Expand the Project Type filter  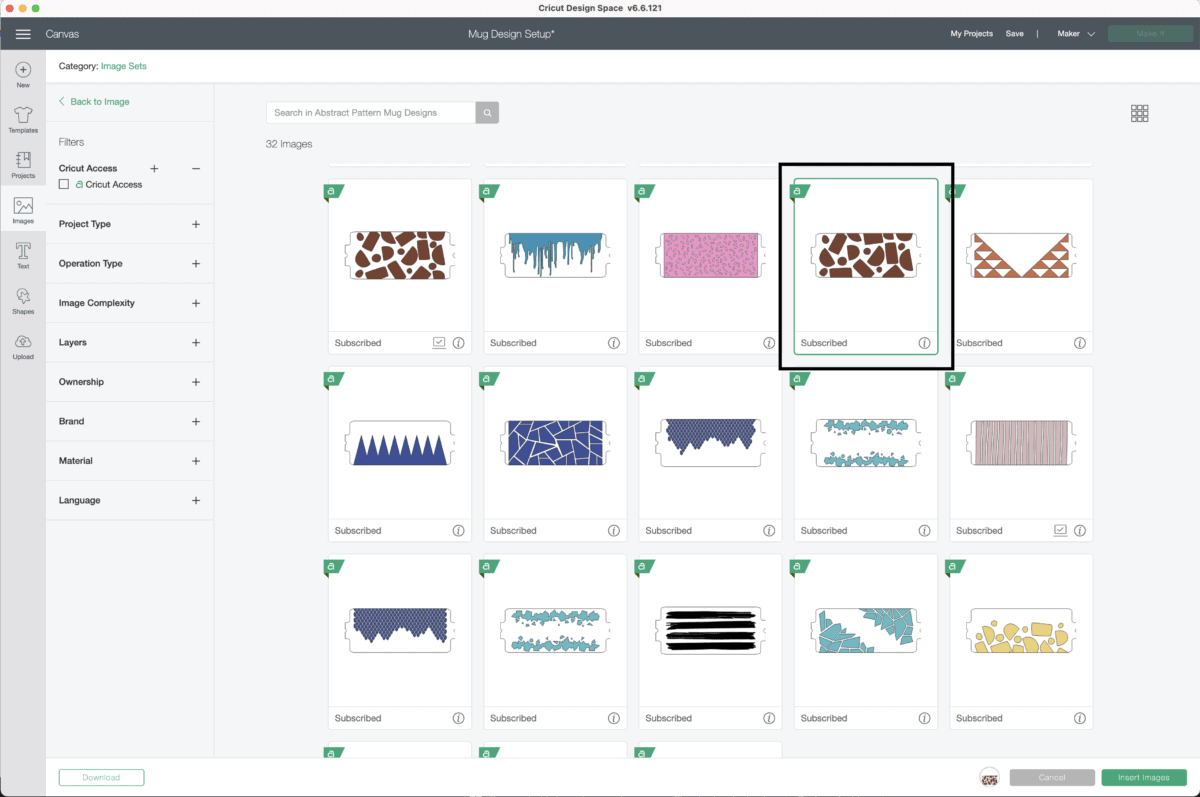[x=196, y=224]
